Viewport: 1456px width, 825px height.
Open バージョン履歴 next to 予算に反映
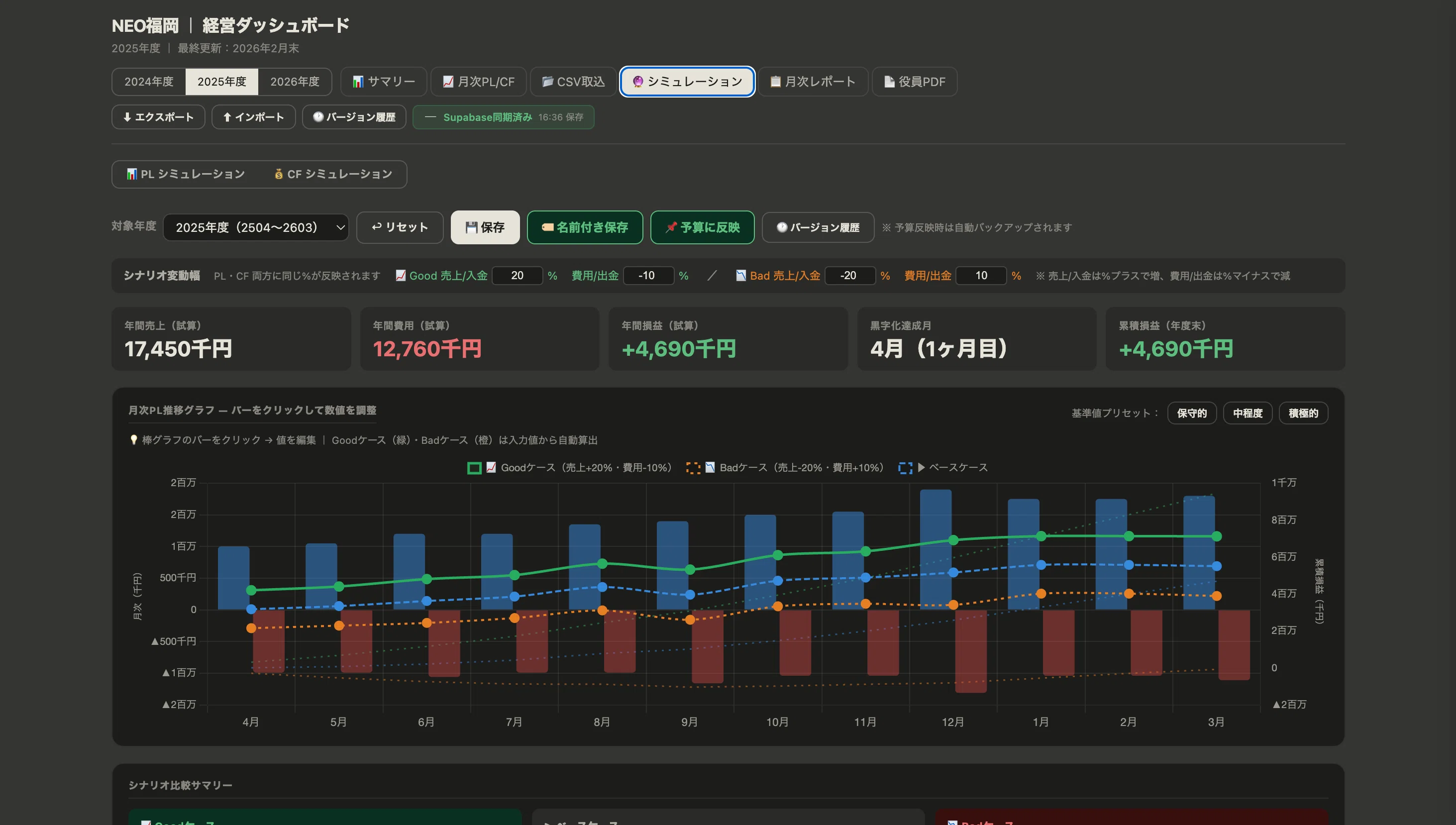pos(818,227)
